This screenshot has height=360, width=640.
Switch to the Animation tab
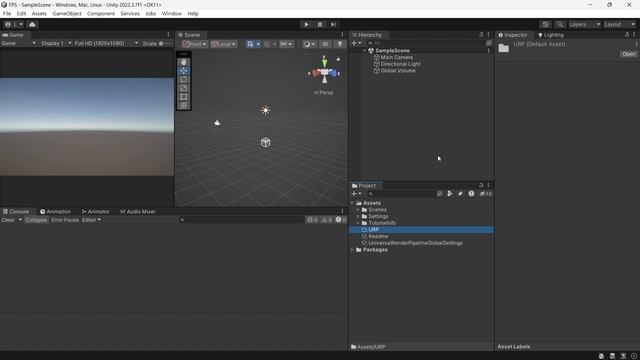[x=56, y=211]
